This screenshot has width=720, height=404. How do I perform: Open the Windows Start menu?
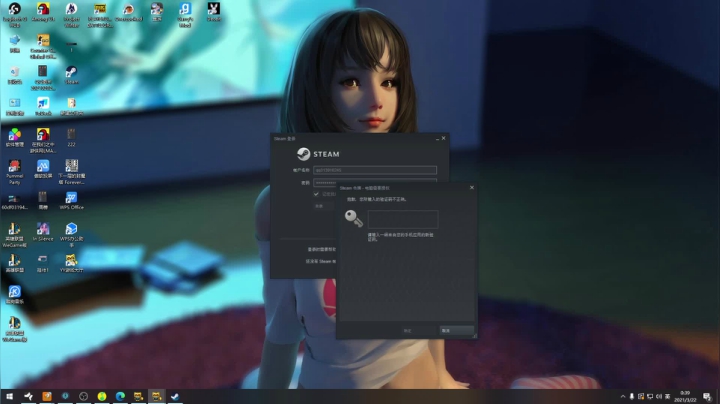tap(9, 396)
